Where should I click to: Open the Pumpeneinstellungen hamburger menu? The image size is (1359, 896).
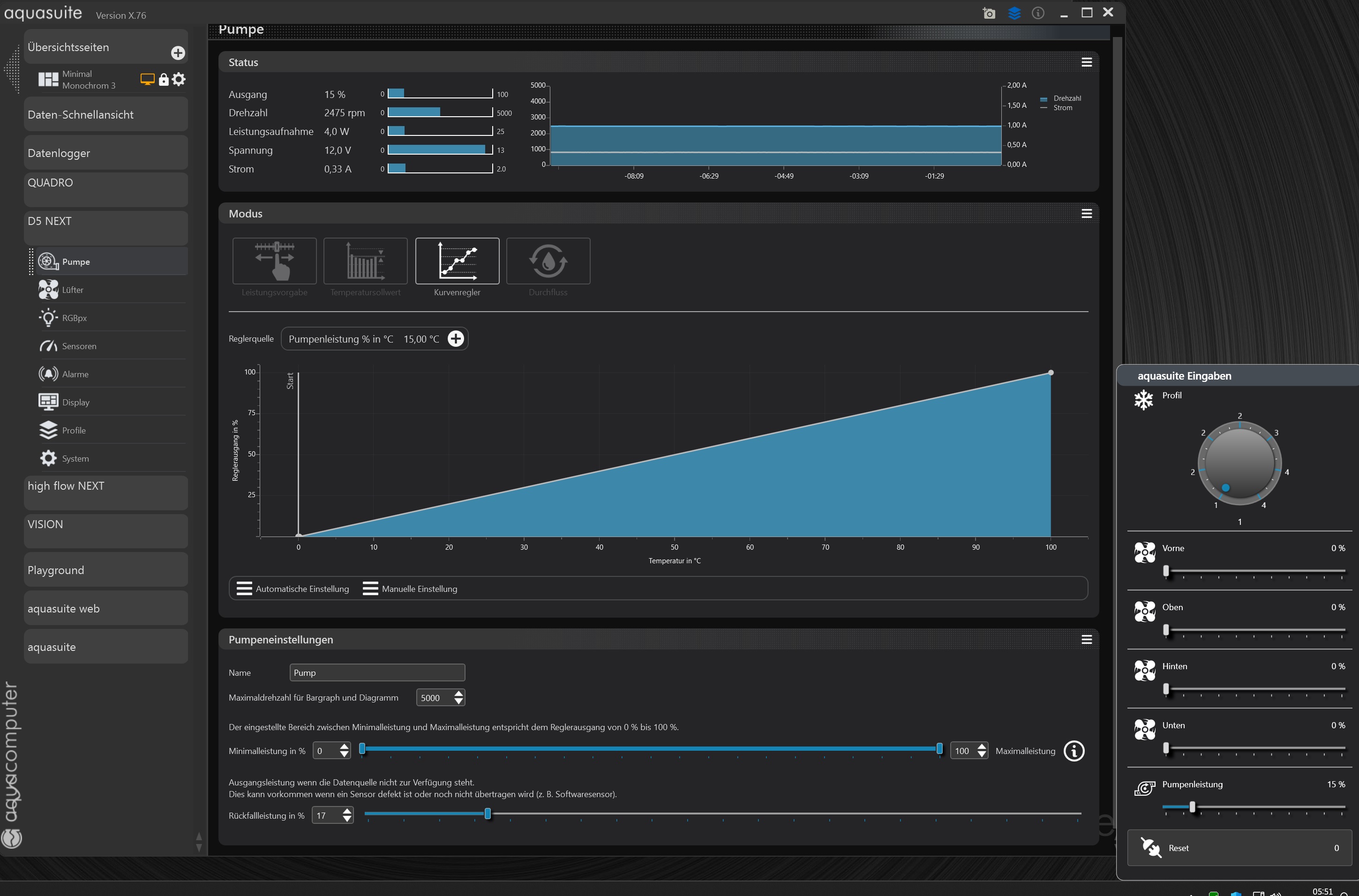tap(1086, 639)
